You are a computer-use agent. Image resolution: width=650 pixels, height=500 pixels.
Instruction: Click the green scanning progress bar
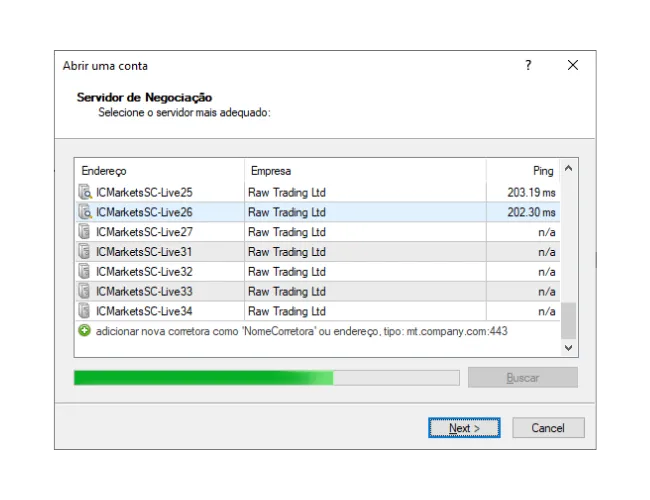click(x=266, y=378)
